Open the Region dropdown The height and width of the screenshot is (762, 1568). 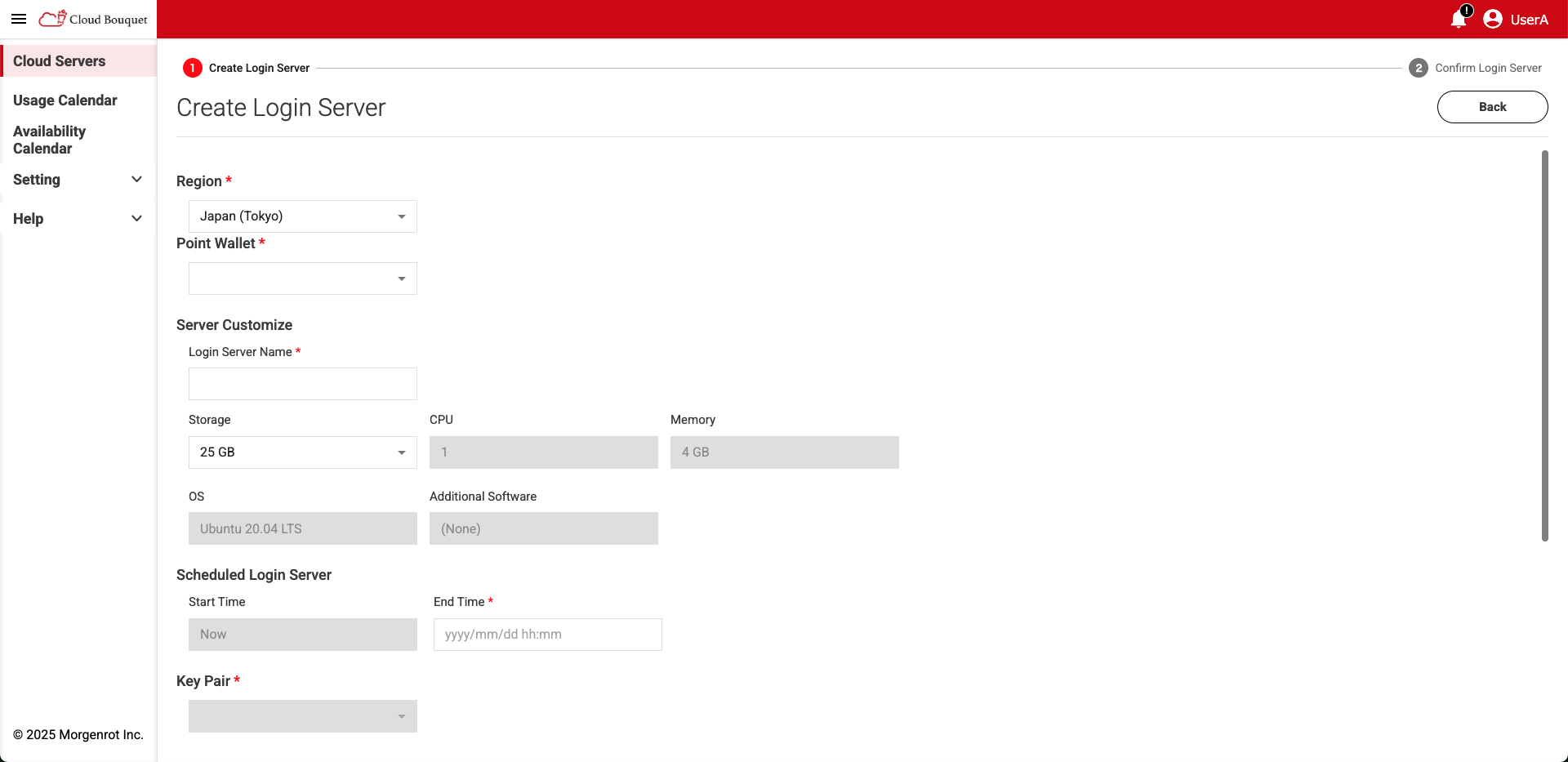point(302,216)
